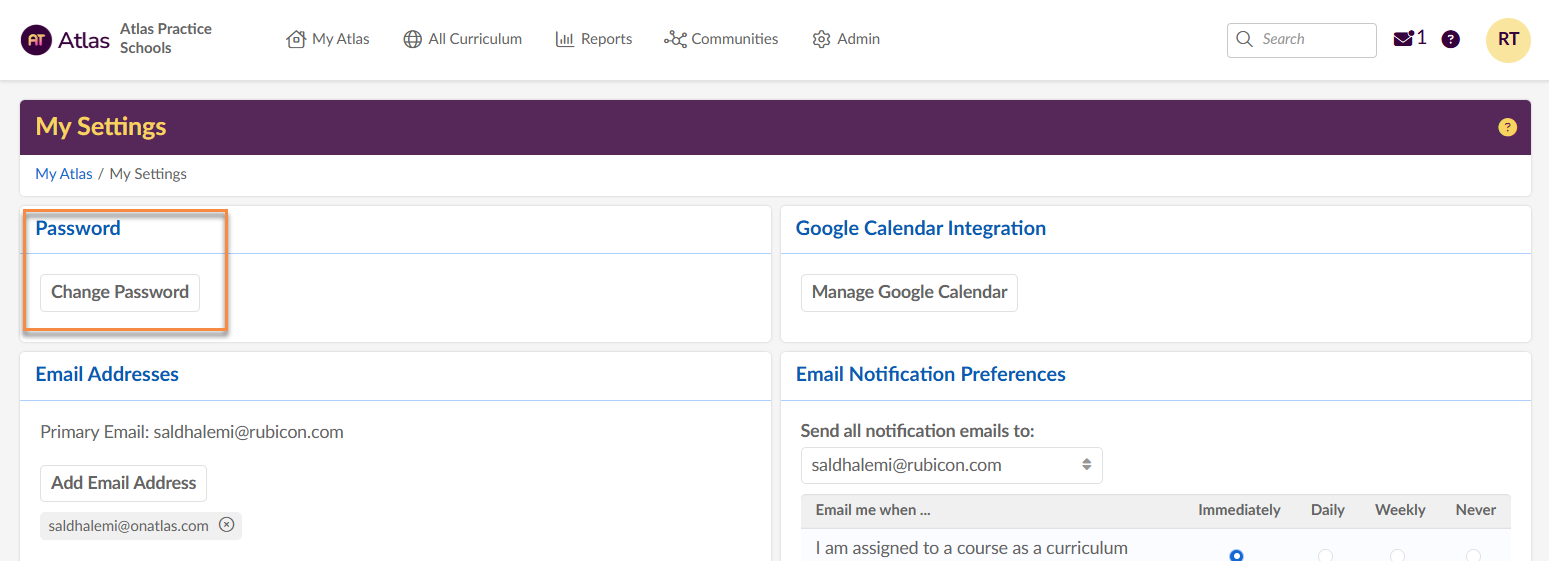1549x561 pixels.
Task: Open the messages envelope icon
Action: click(x=1403, y=39)
